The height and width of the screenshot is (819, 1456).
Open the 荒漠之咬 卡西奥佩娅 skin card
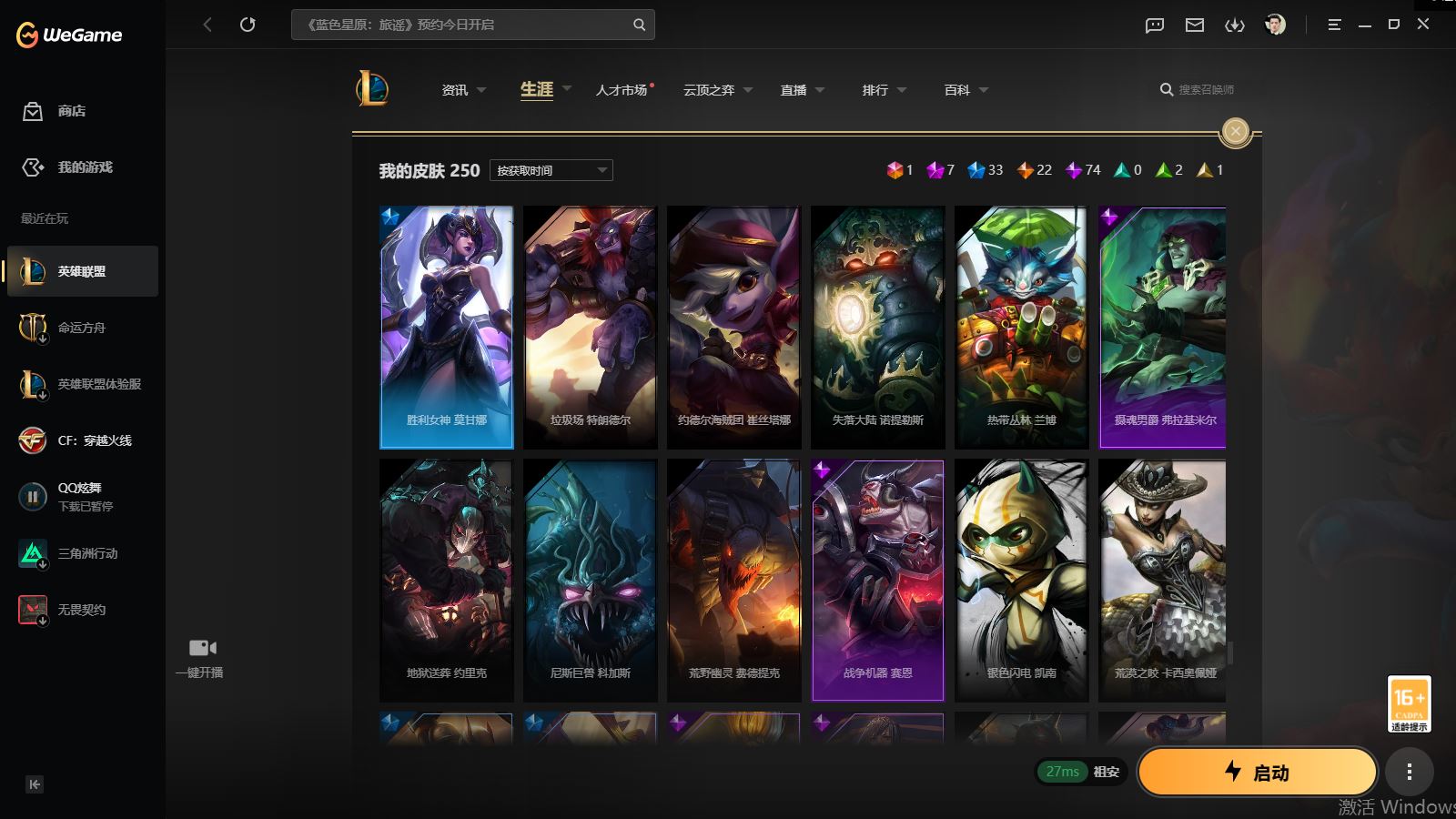[1162, 581]
